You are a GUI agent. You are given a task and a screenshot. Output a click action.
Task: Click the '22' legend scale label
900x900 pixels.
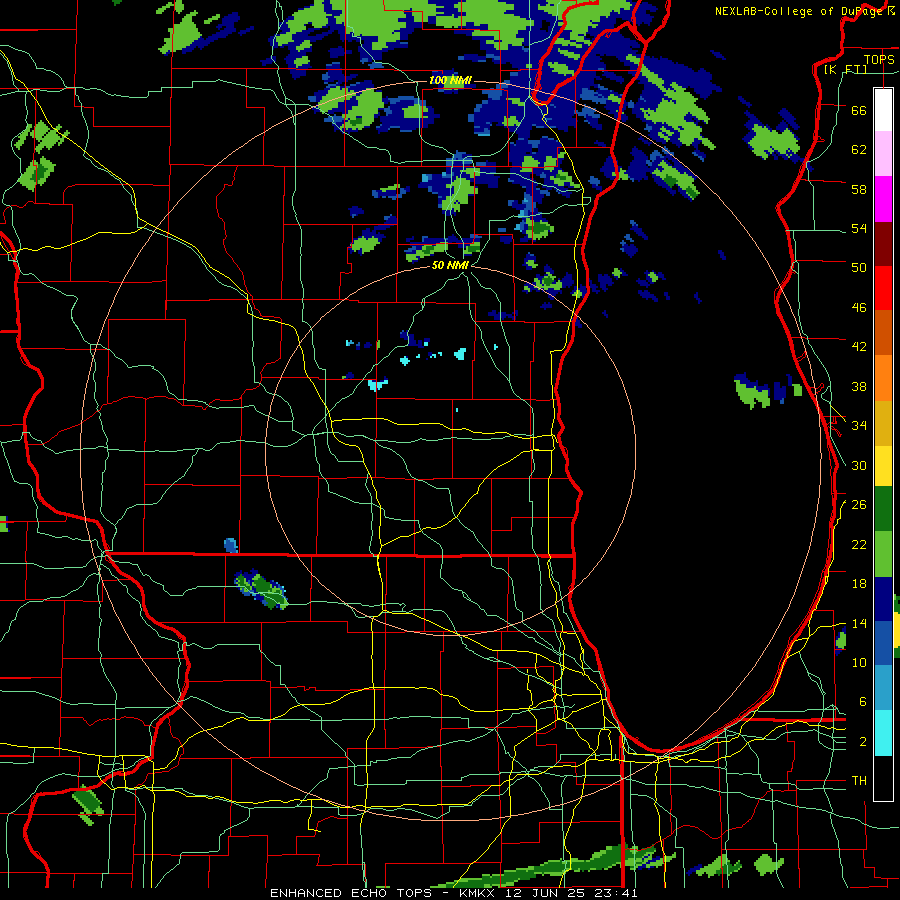[x=859, y=544]
